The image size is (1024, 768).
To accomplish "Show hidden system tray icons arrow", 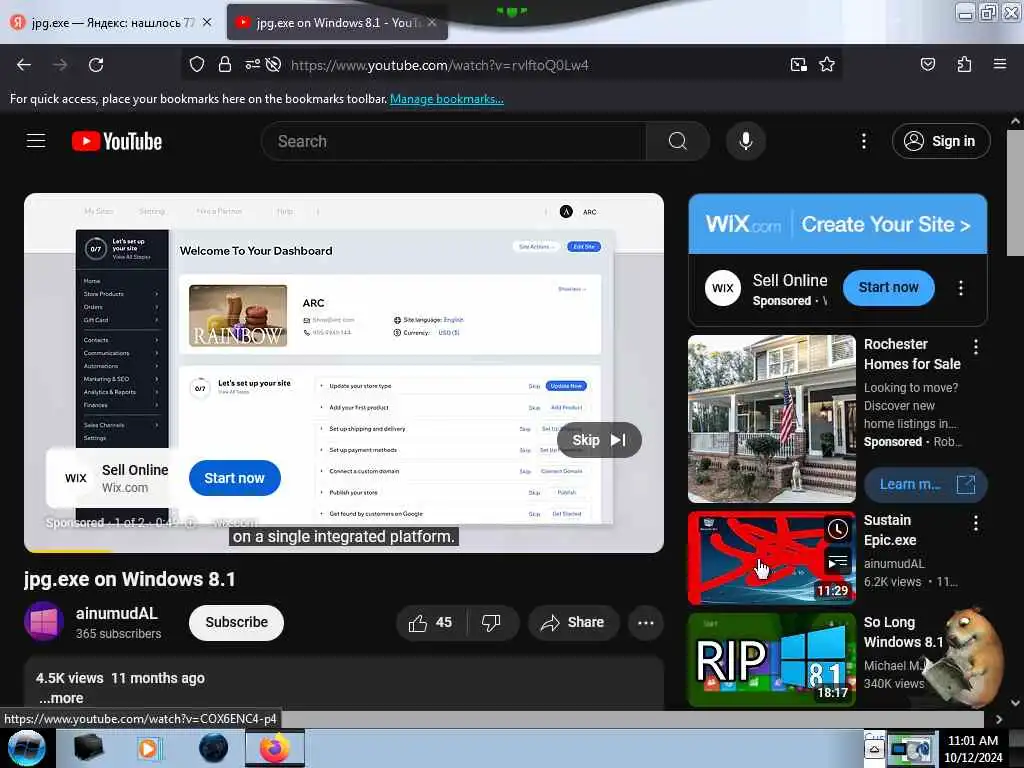I will coord(874,749).
